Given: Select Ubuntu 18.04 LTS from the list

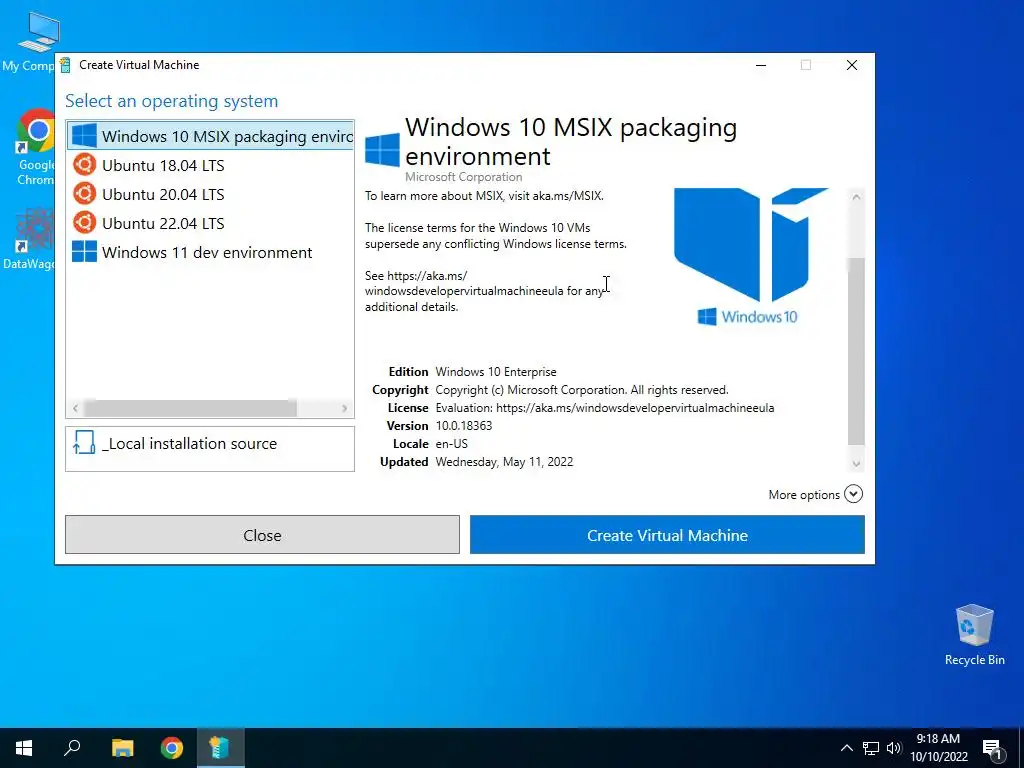Looking at the screenshot, I should click(210, 165).
